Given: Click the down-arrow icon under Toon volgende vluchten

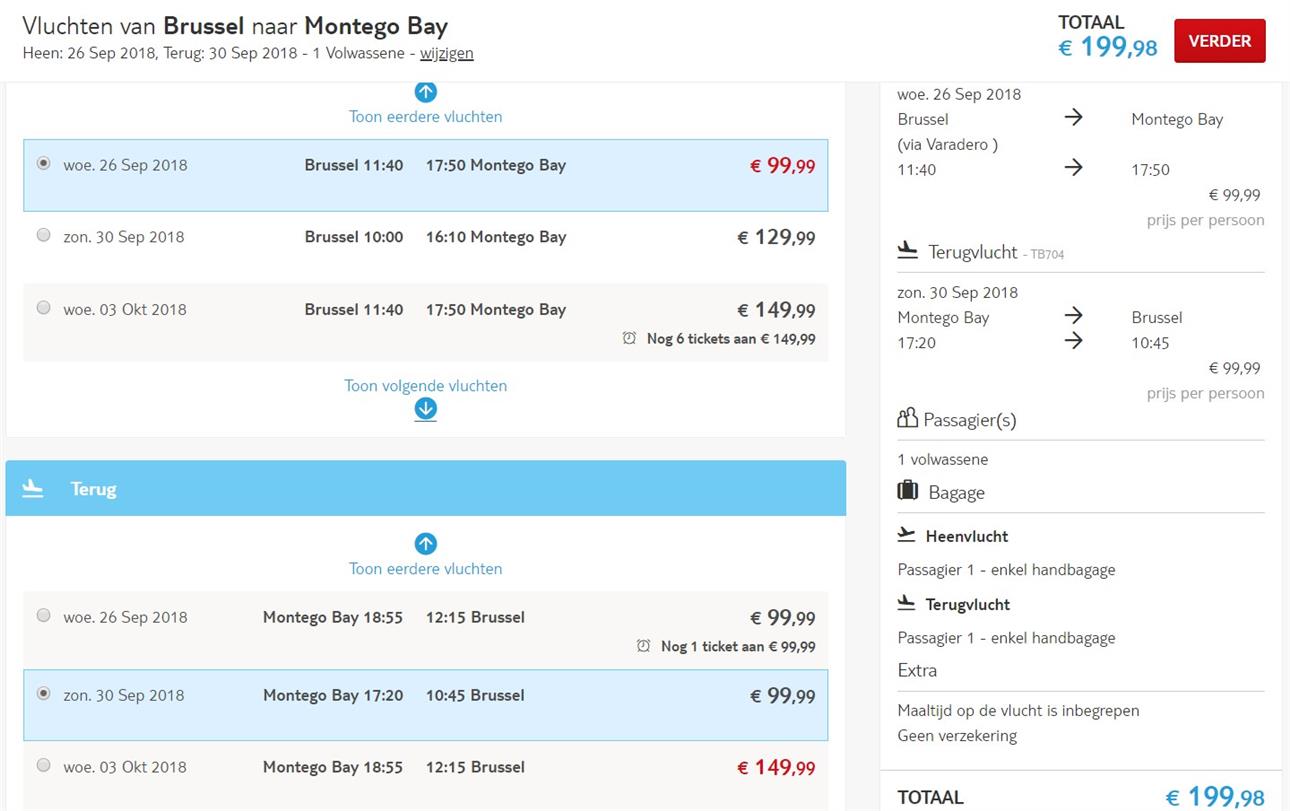Looking at the screenshot, I should tap(426, 409).
